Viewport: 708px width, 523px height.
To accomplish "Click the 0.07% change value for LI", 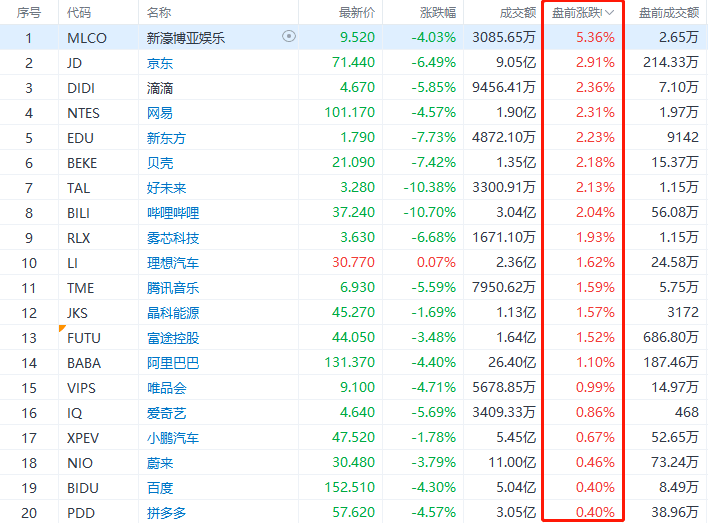I will (436, 262).
